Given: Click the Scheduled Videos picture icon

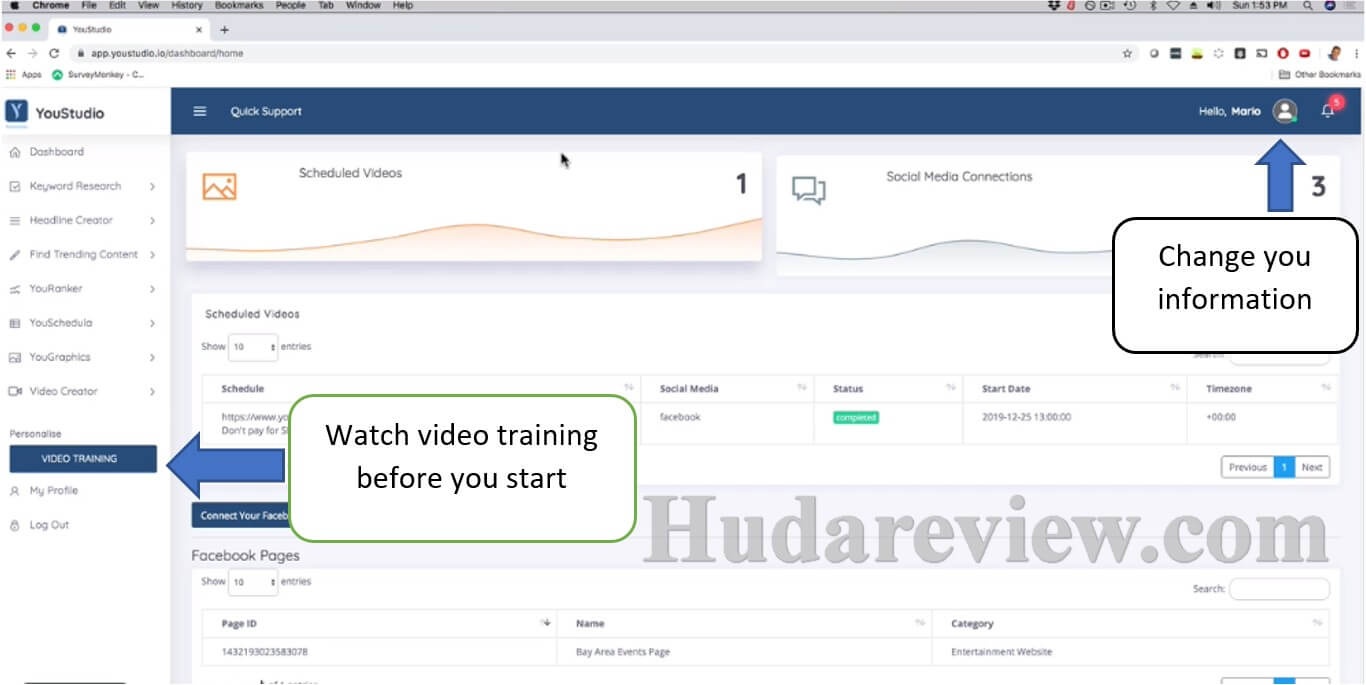Looking at the screenshot, I should [x=220, y=186].
